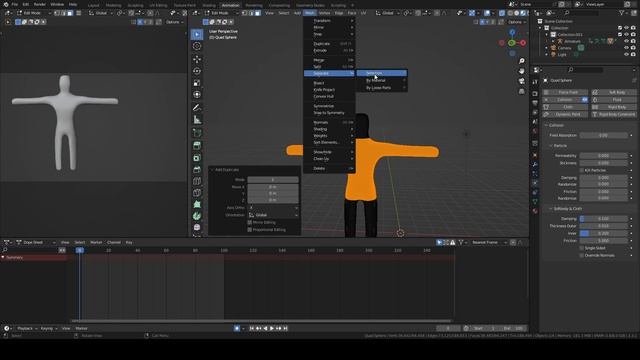Select the Measure tool
The image size is (640, 360).
click(197, 120)
